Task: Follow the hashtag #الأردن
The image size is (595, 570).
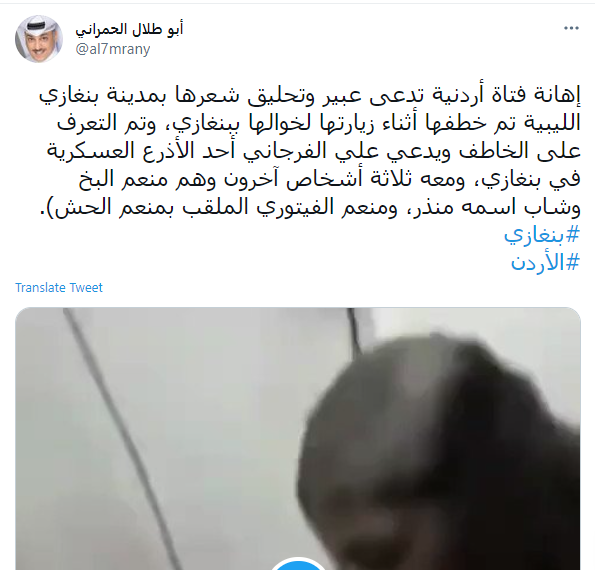Action: (x=545, y=262)
